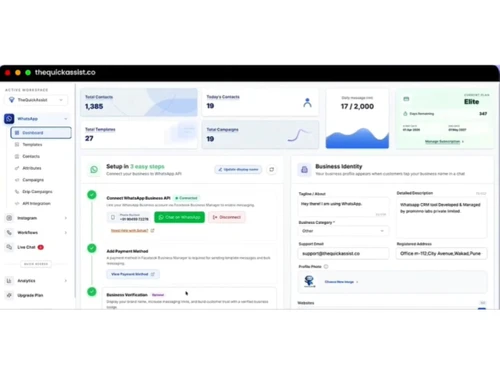Screen dimensions: 500x375
Task: Click the first green step checkmark
Action: click(x=92, y=195)
